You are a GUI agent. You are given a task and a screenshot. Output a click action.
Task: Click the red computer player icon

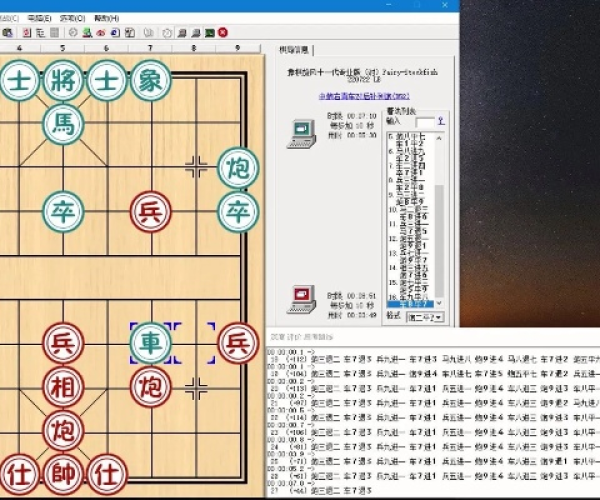pos(302,300)
